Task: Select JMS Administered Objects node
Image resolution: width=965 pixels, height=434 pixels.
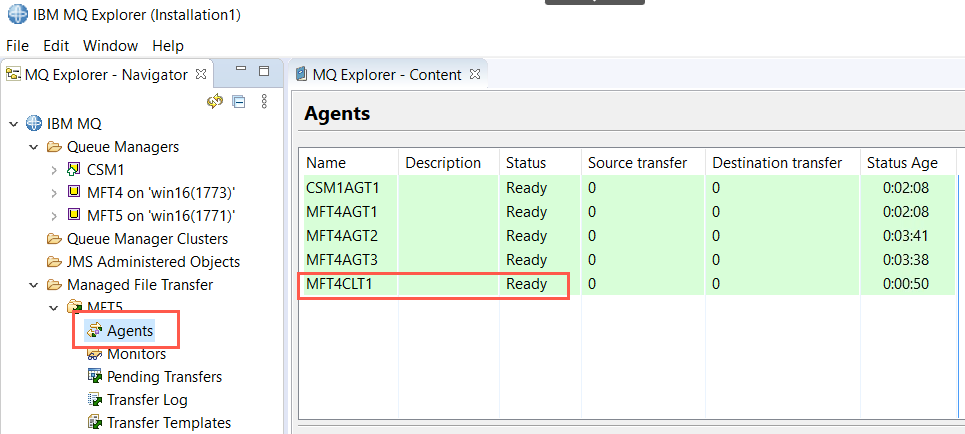Action: (x=153, y=262)
